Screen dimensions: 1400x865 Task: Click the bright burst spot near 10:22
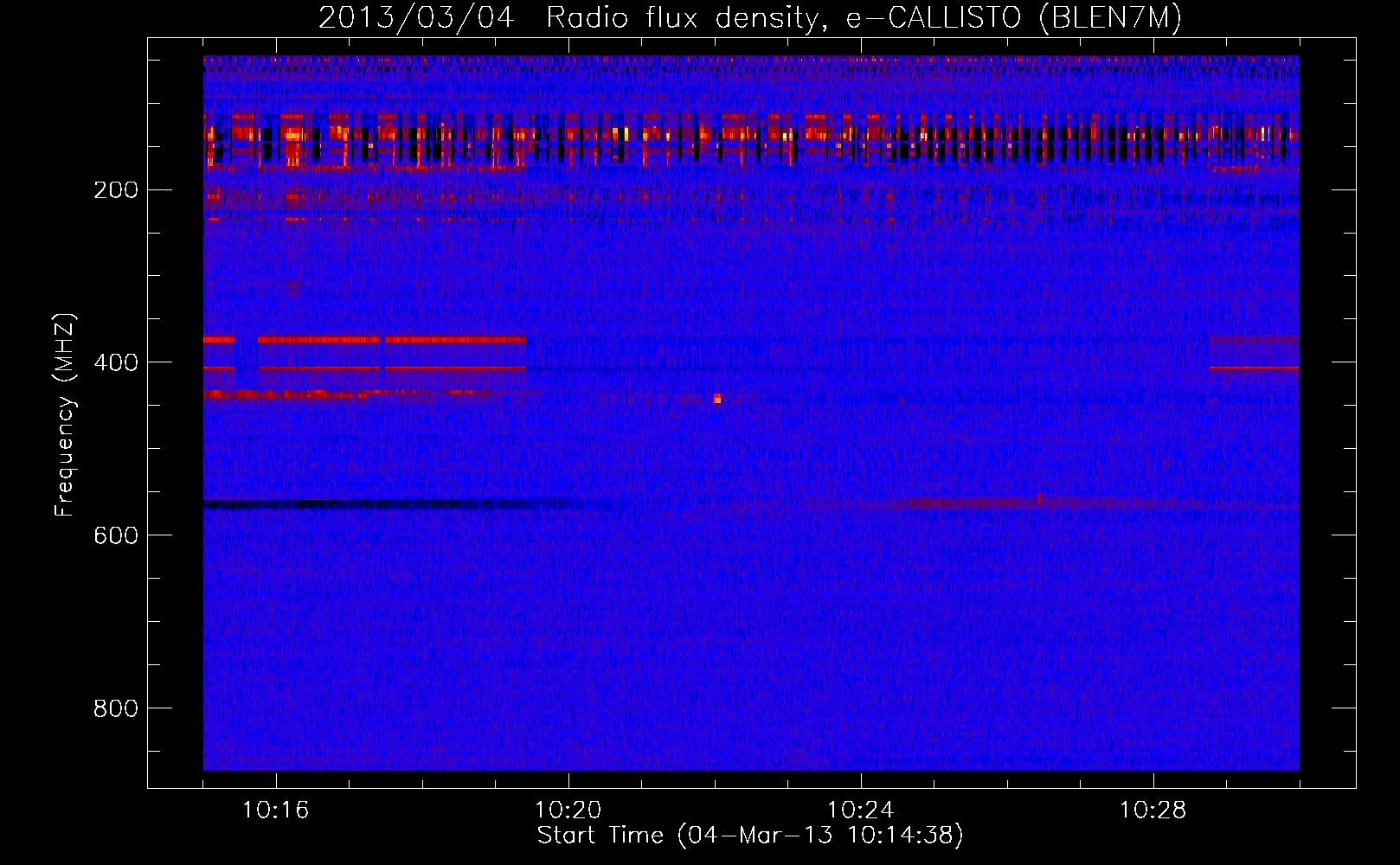pos(717,399)
